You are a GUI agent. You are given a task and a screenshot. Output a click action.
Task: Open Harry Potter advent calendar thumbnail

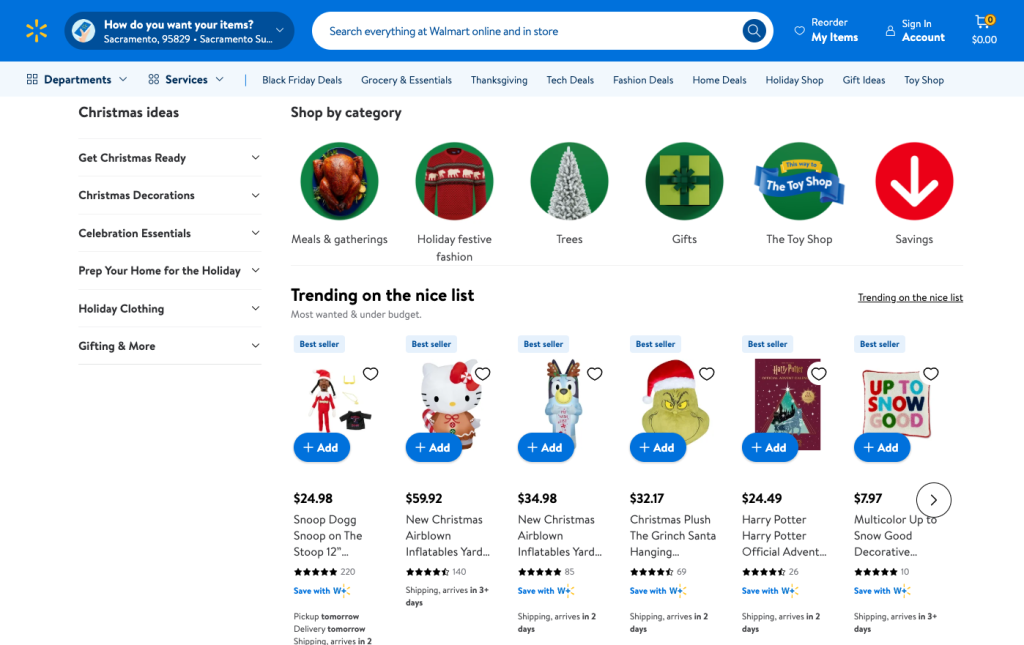(787, 403)
